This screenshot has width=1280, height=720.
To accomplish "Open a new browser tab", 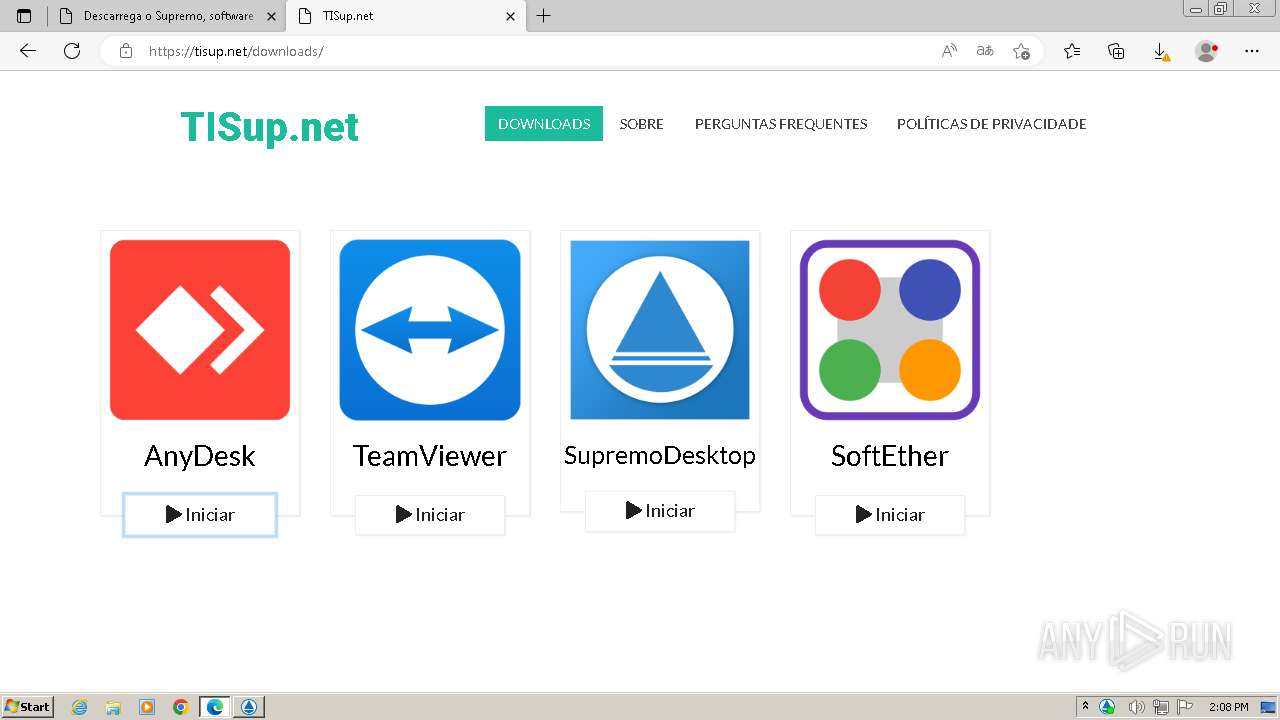I will [543, 16].
